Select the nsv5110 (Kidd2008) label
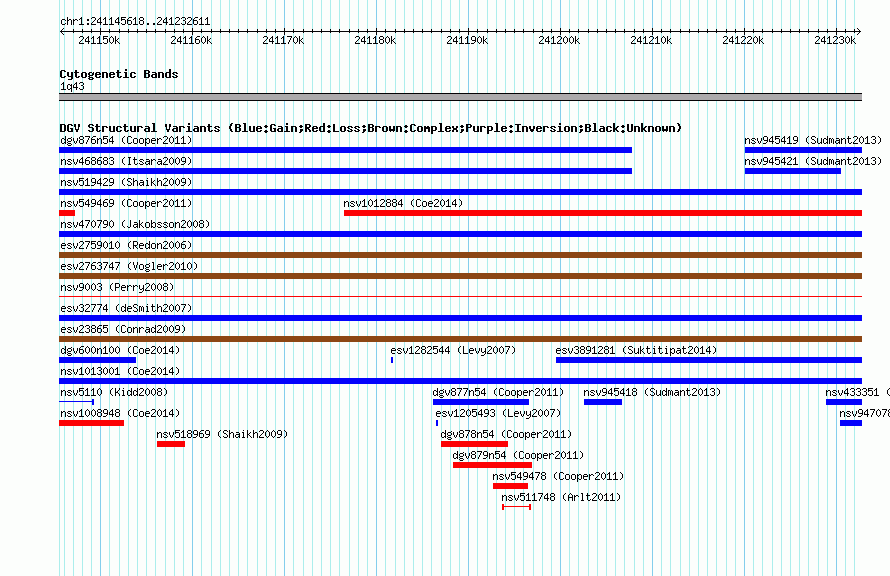The width and height of the screenshot is (890, 576). pyautogui.click(x=114, y=392)
